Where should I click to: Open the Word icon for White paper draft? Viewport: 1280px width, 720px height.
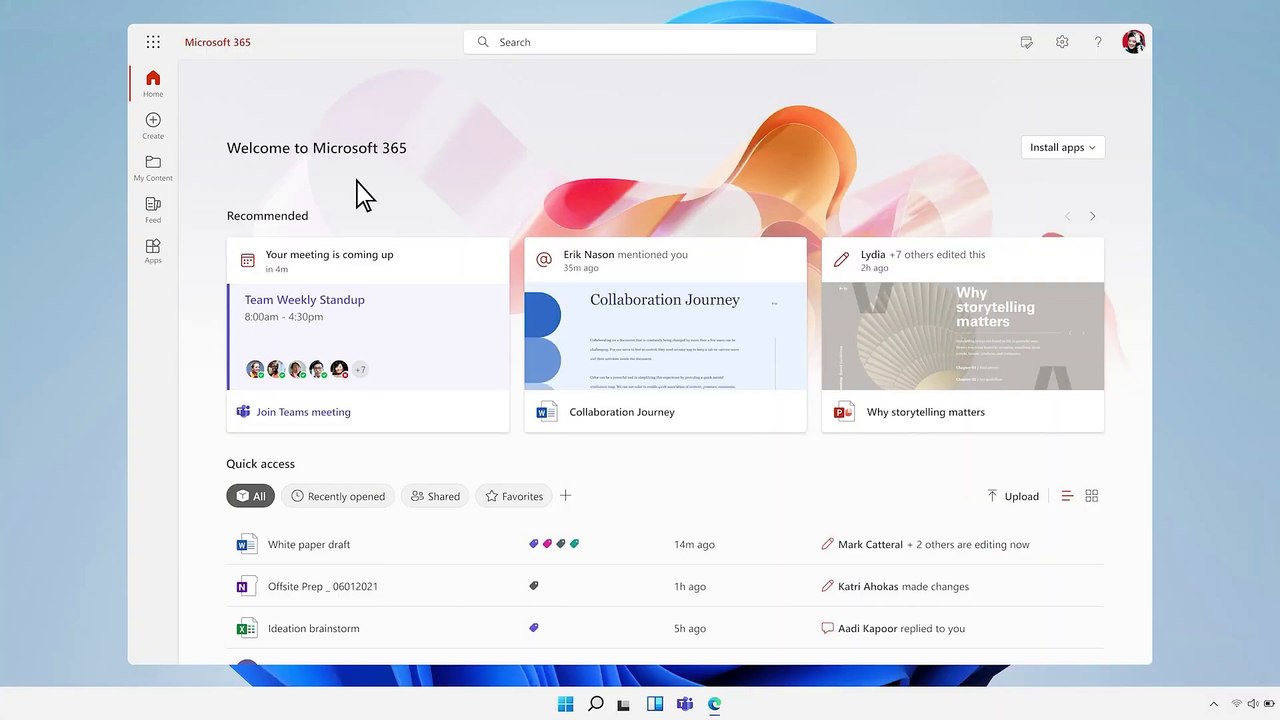click(246, 545)
